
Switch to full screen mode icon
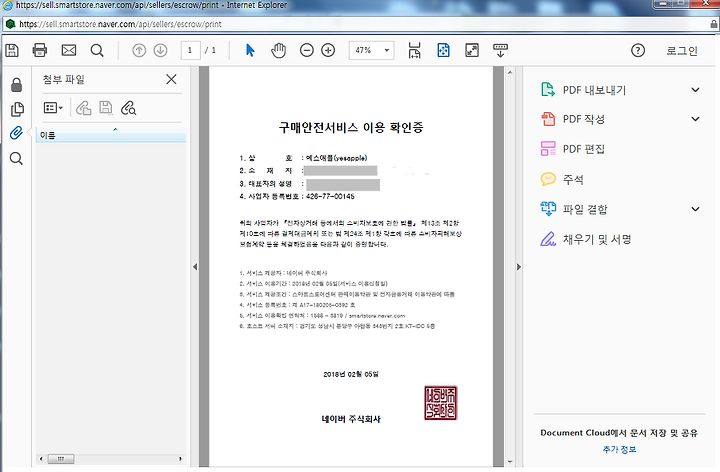coord(472,50)
